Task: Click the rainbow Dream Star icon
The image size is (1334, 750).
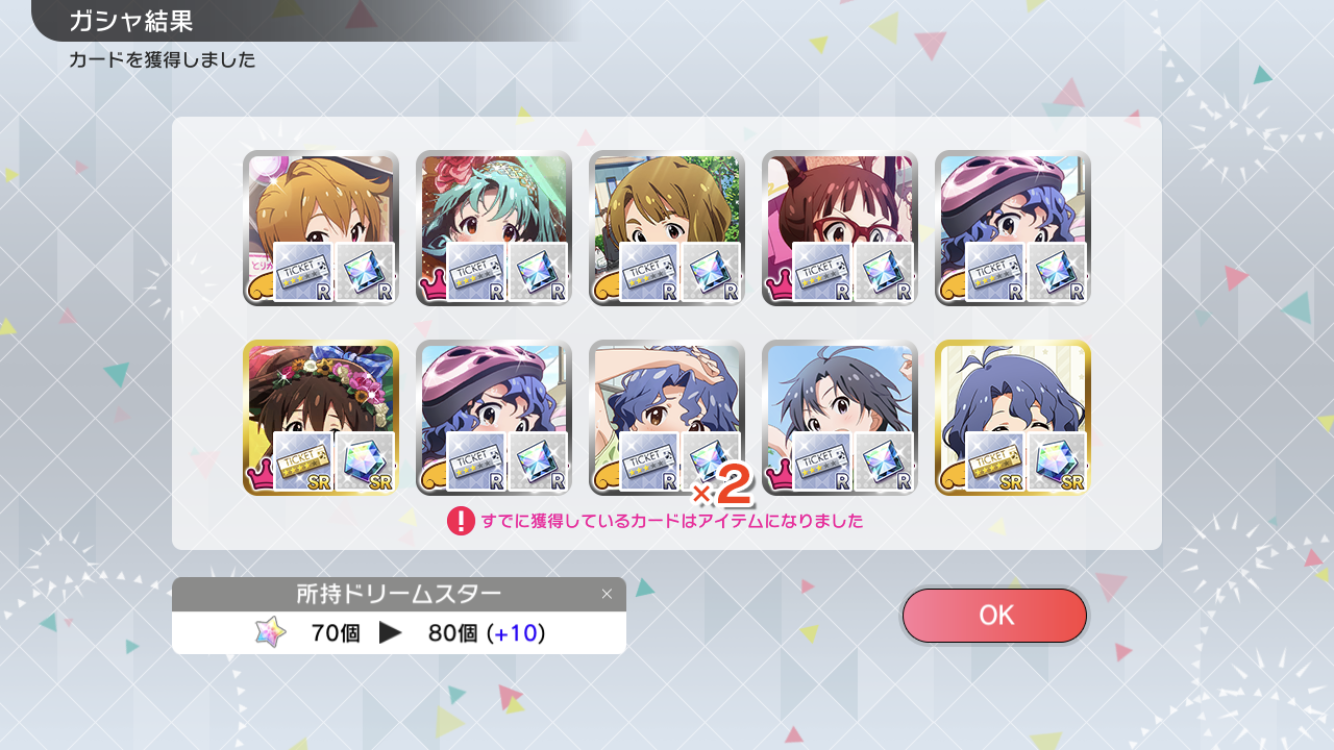Action: (270, 632)
